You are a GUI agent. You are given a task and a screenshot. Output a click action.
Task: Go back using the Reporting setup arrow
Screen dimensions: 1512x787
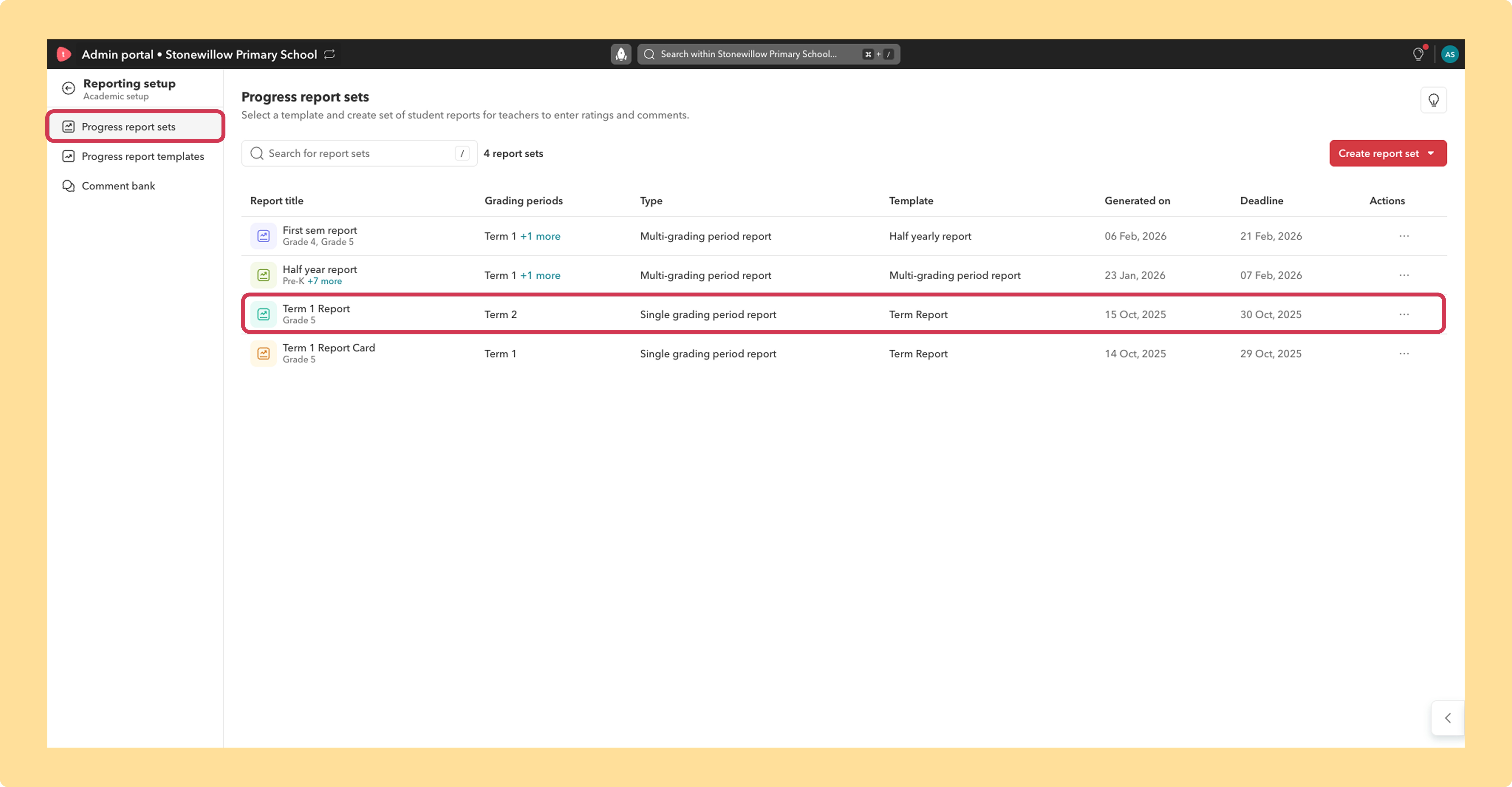tap(69, 88)
